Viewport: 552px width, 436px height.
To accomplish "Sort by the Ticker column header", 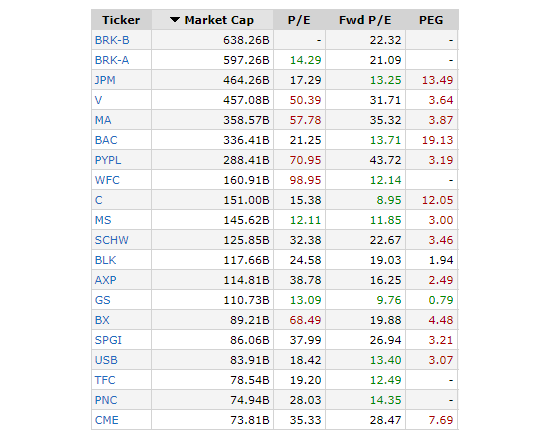I will click(121, 20).
